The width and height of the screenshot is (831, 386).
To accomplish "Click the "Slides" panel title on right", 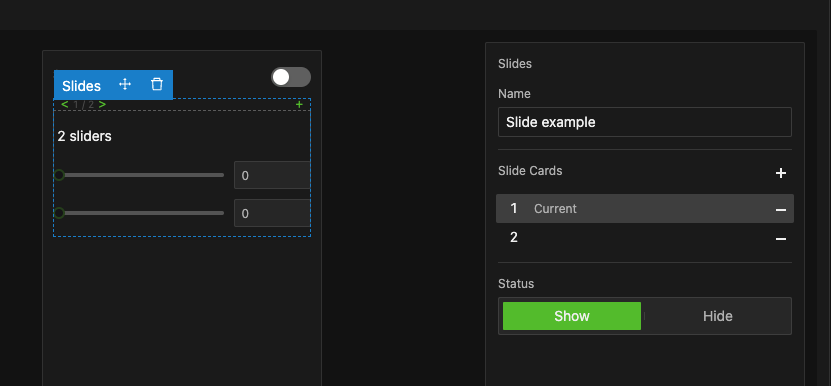I will tap(515, 64).
